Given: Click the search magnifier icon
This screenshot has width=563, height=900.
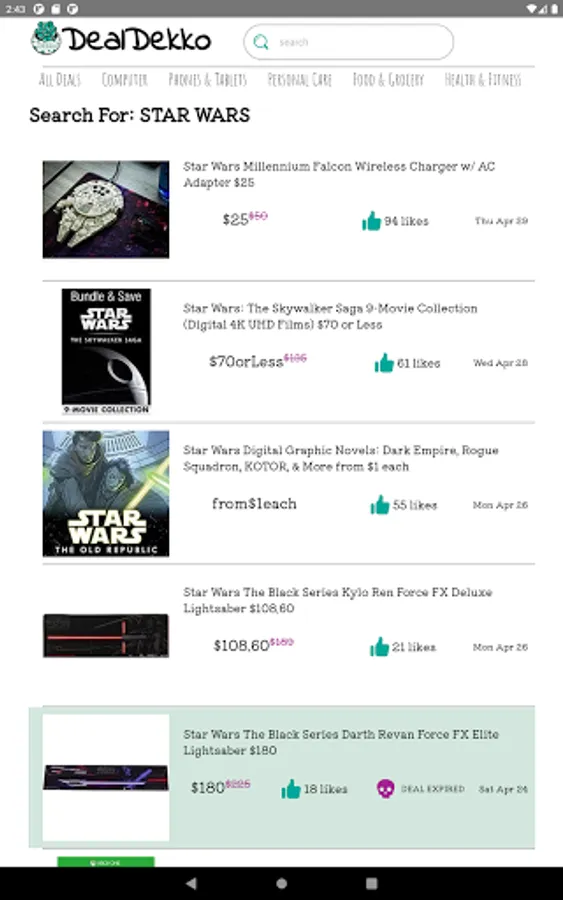Looking at the screenshot, I should tap(261, 42).
